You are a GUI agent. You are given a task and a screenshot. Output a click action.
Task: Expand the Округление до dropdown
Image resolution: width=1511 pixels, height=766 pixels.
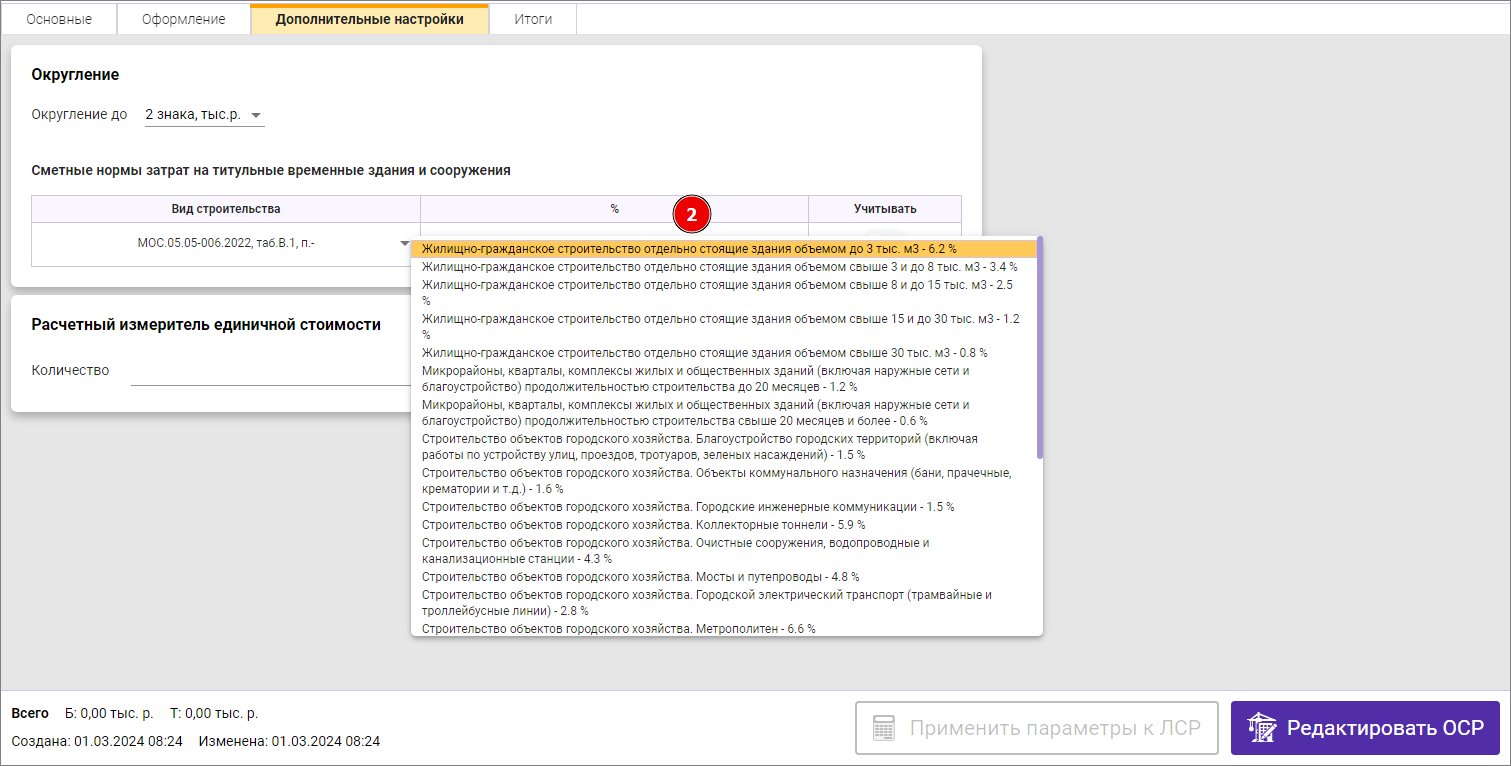tap(256, 115)
